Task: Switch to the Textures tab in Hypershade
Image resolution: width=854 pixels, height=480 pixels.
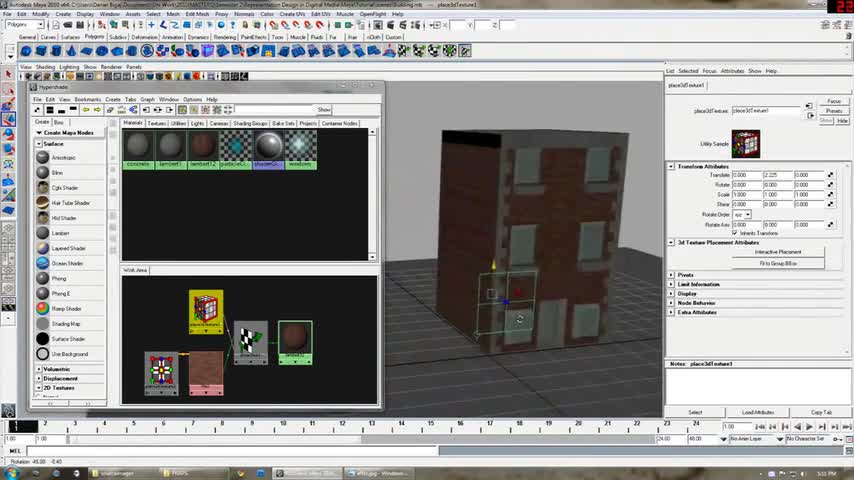Action: click(x=157, y=124)
